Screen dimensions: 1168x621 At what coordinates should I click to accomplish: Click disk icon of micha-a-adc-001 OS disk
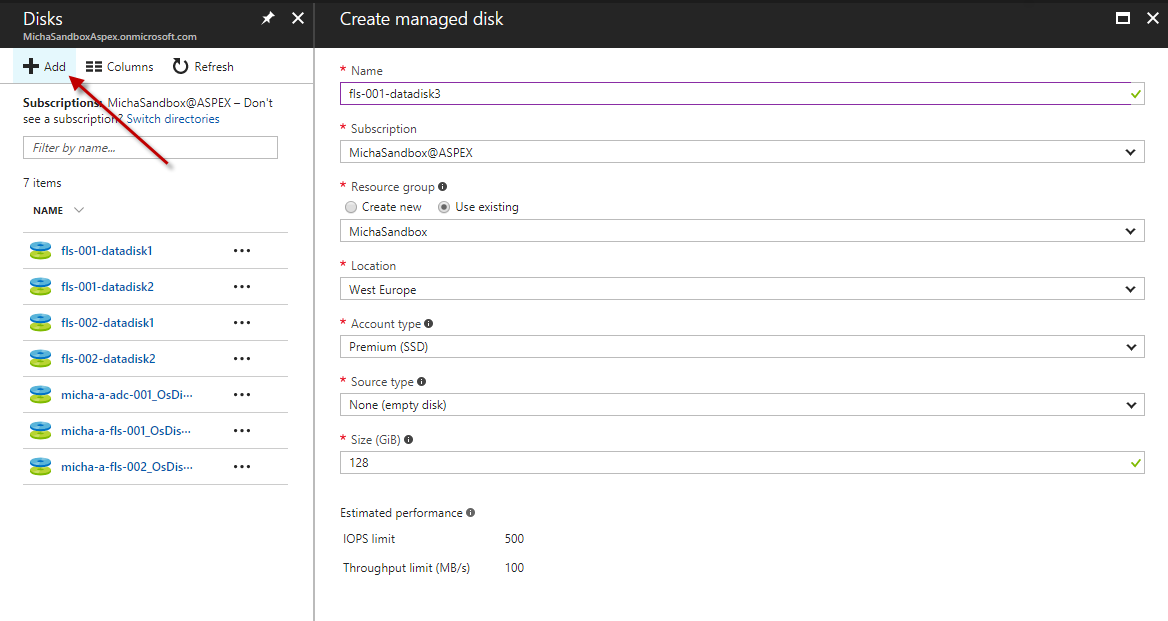coord(40,395)
